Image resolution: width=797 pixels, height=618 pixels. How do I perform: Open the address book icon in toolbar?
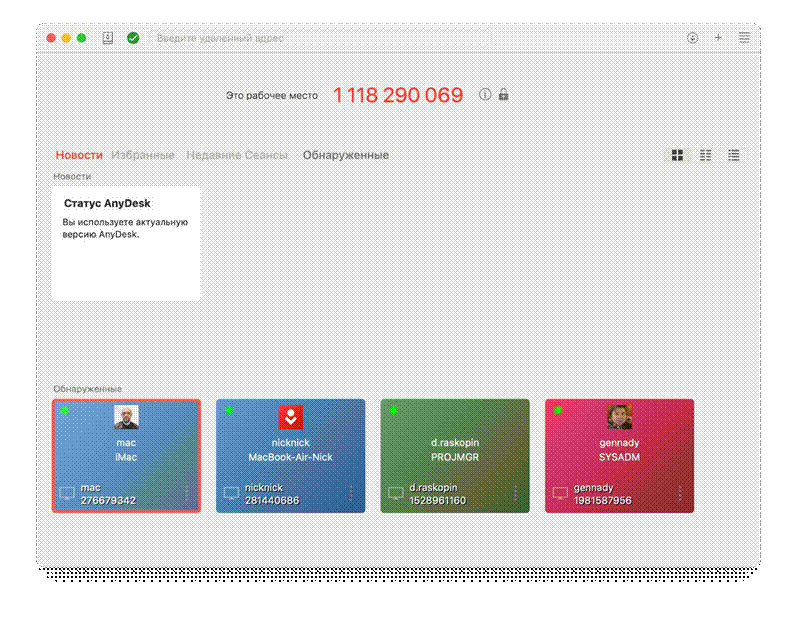pyautogui.click(x=108, y=38)
